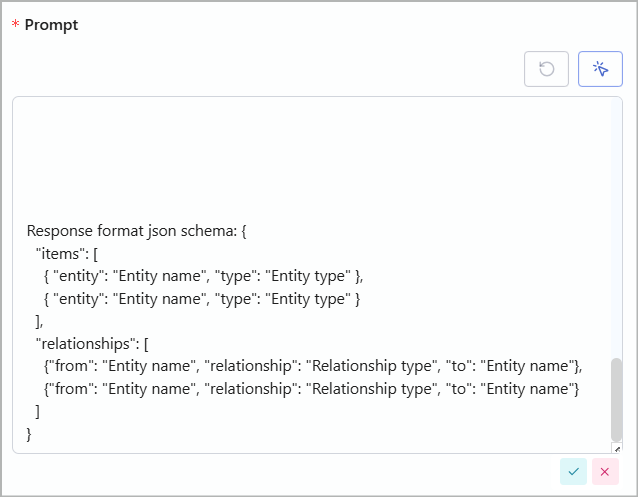This screenshot has height=497, width=638.
Task: Click the scrollbar track above the thumb
Action: tap(616, 228)
